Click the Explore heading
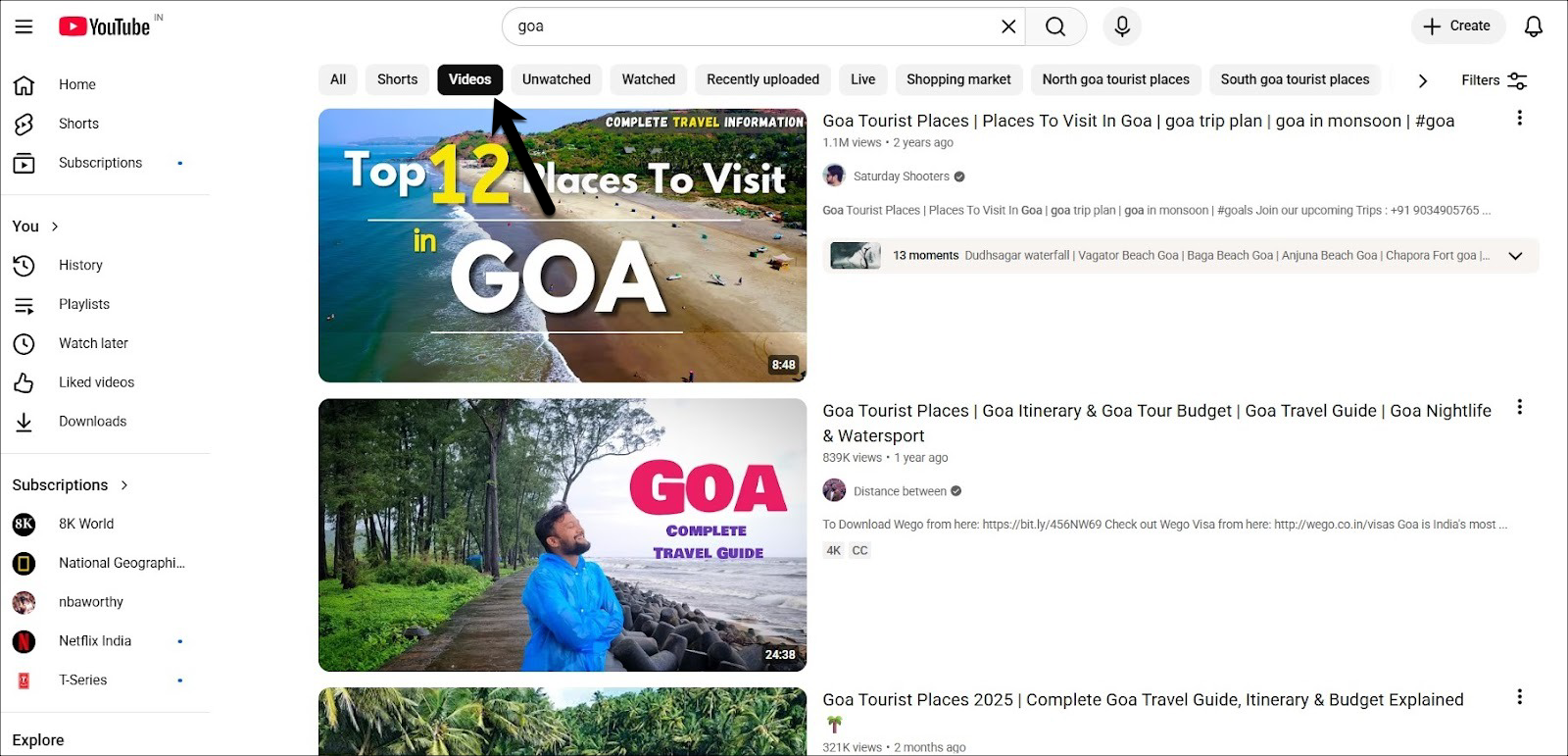The image size is (1568, 756). point(38,740)
